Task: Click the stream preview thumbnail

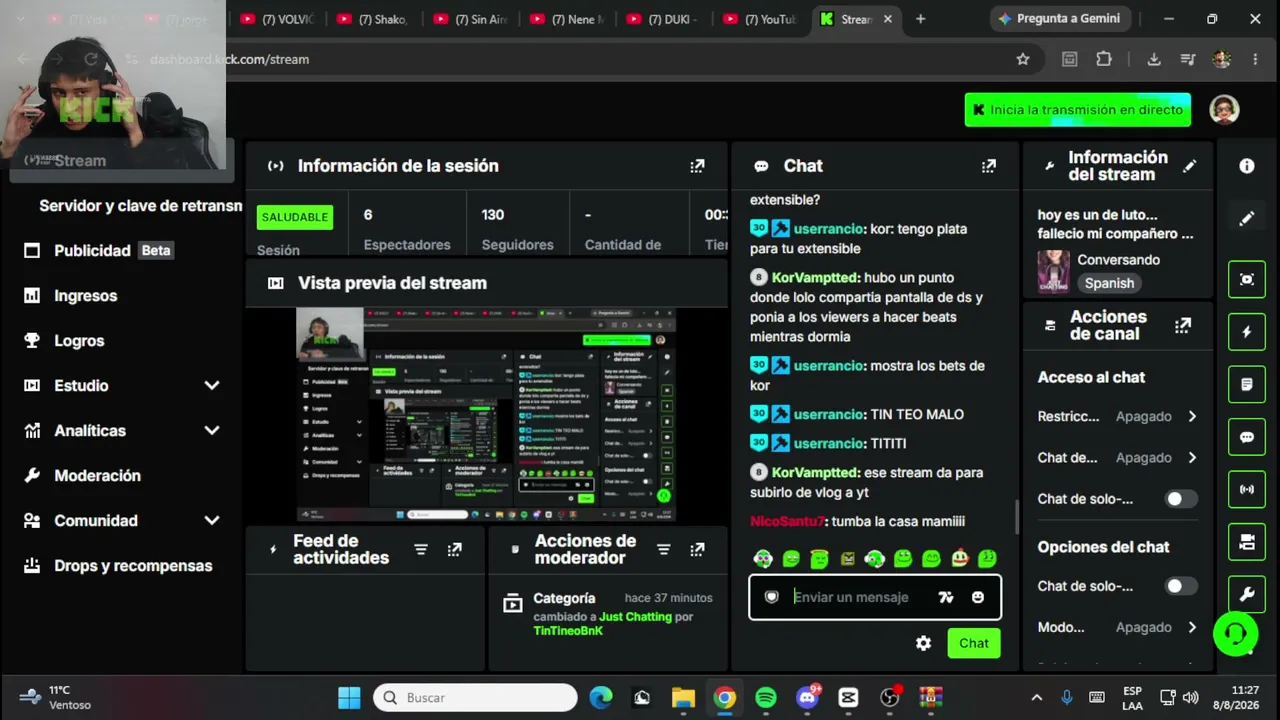Action: coord(485,414)
